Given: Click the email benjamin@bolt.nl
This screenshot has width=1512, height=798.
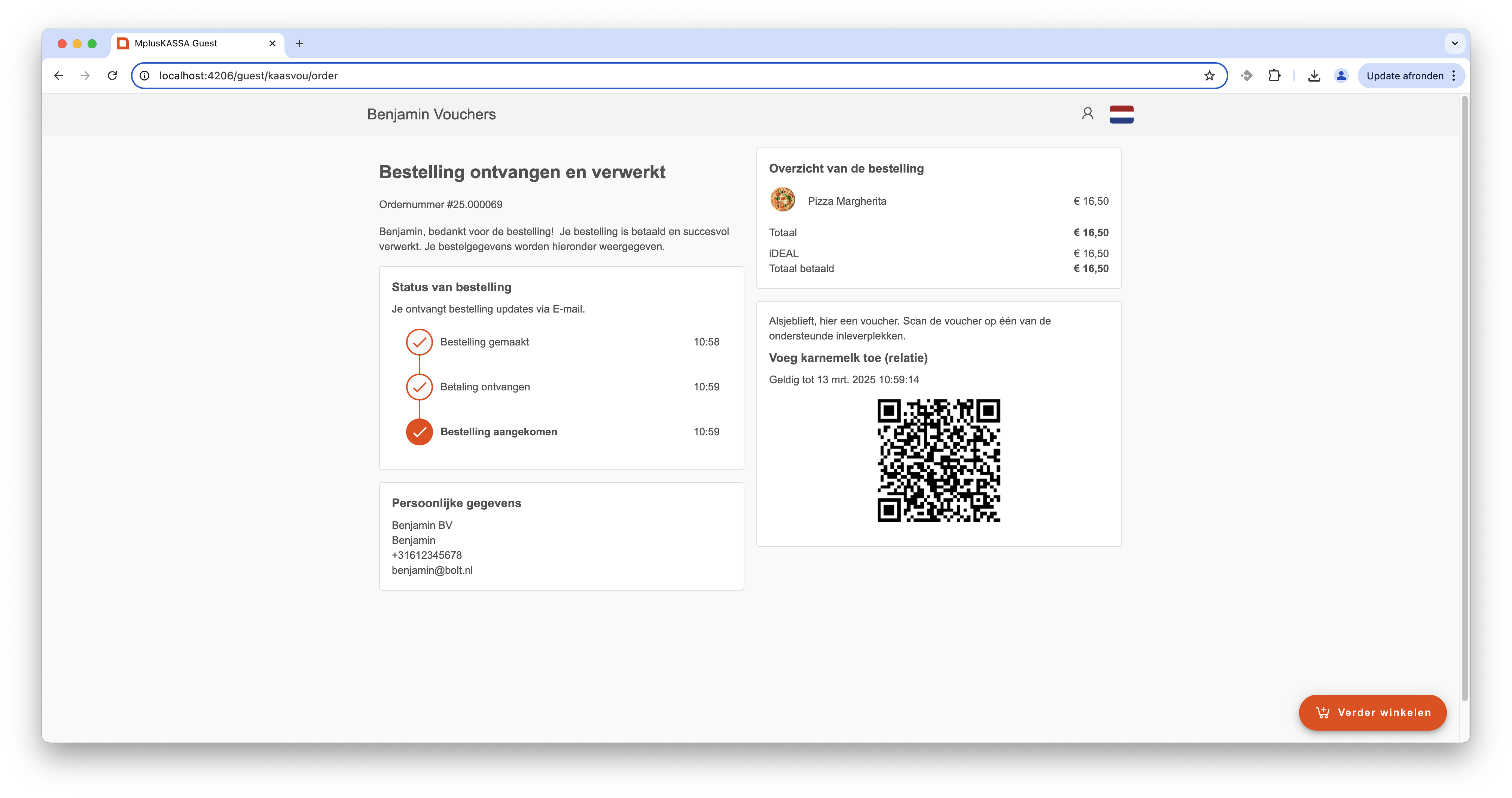Looking at the screenshot, I should pyautogui.click(x=432, y=570).
